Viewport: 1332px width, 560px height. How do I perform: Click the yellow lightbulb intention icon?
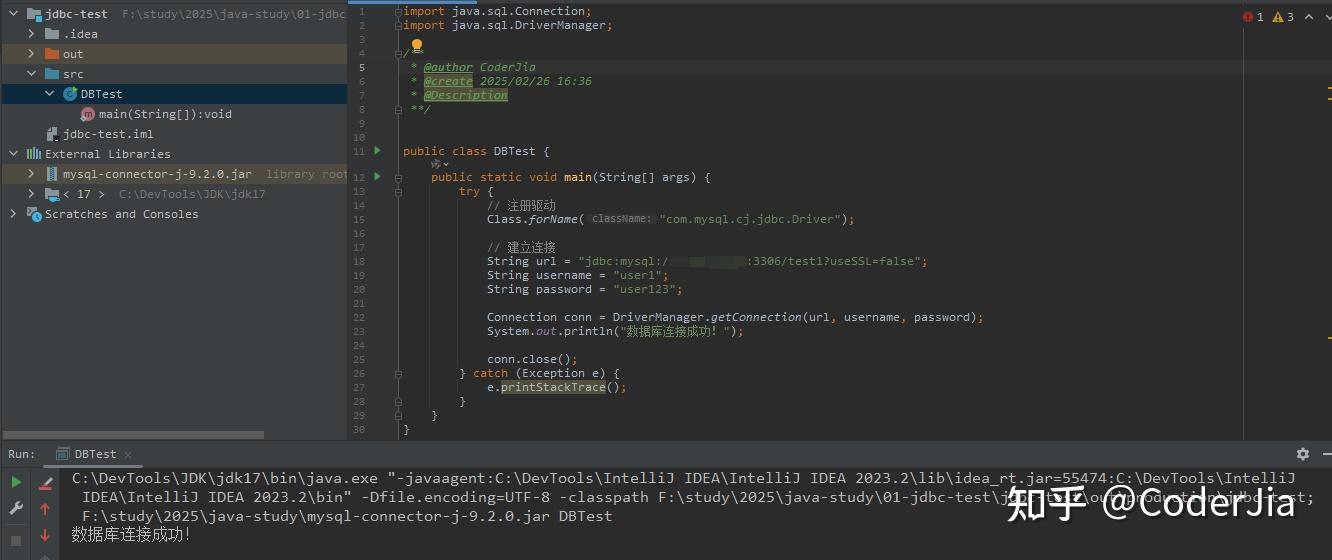(417, 46)
